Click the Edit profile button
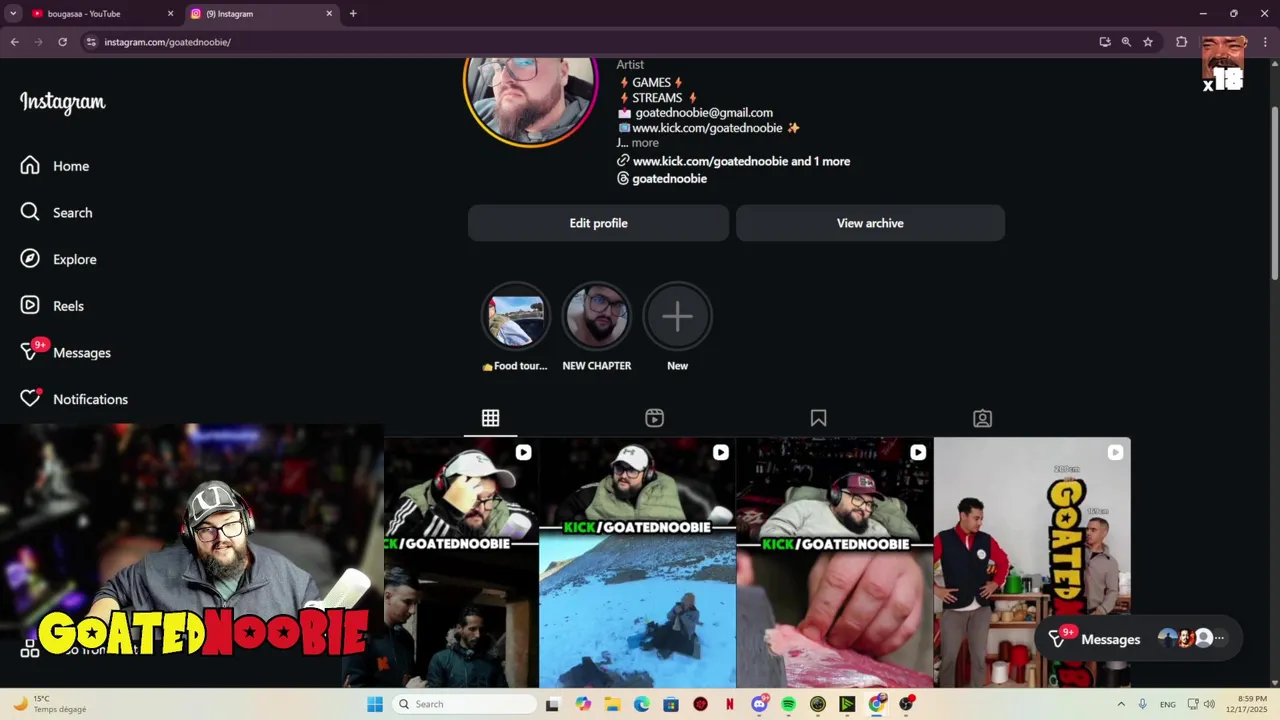 point(598,223)
